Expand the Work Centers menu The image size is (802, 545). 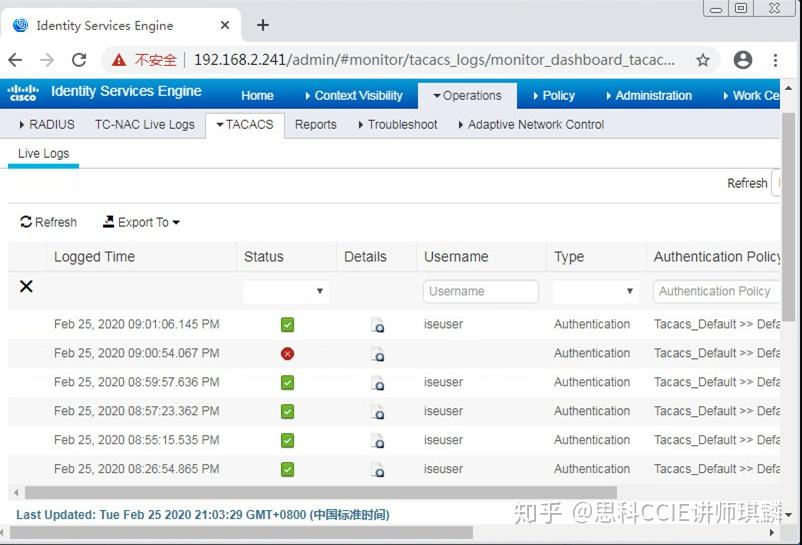[x=751, y=96]
